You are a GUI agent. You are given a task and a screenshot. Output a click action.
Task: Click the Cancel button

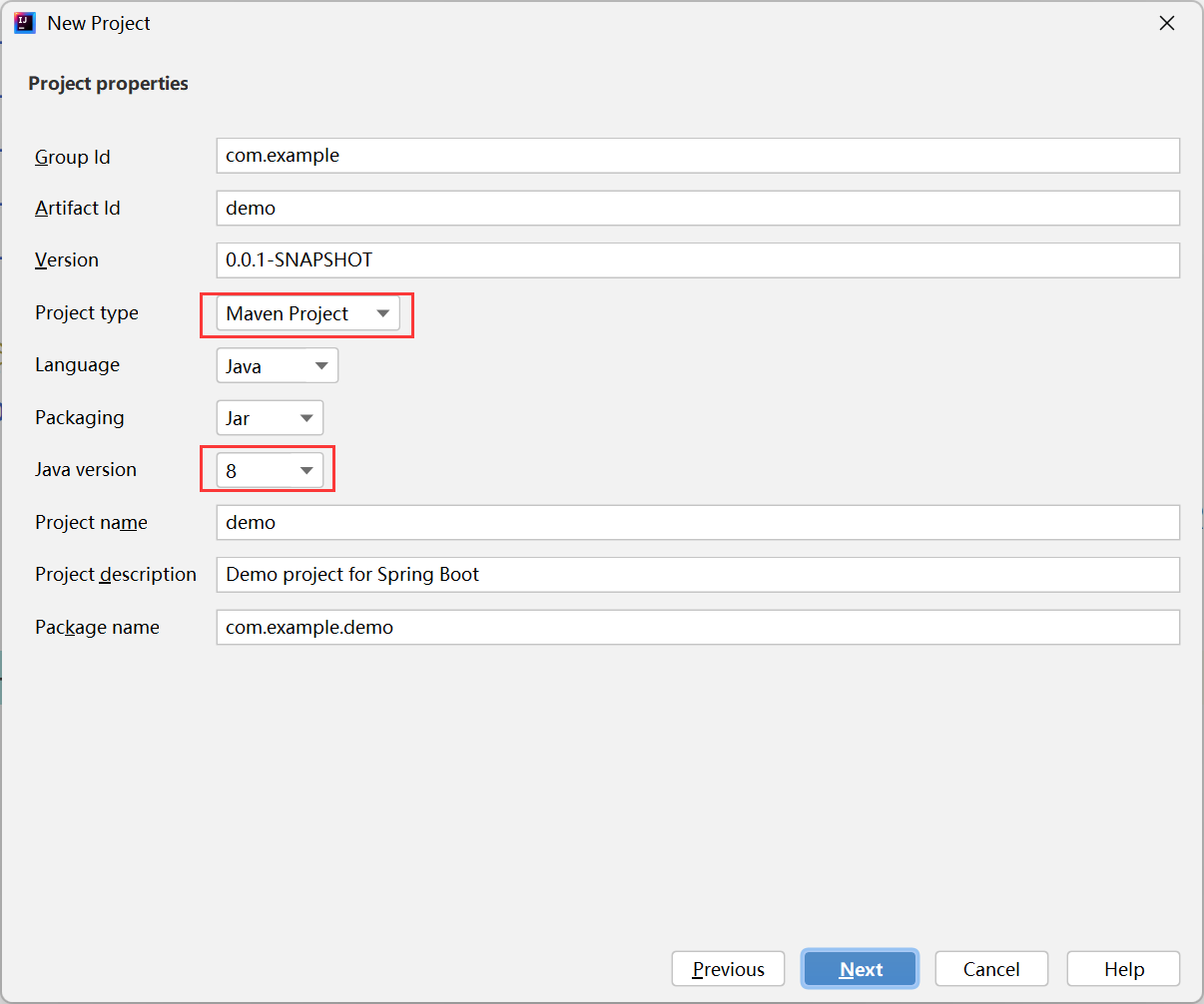click(x=991, y=969)
